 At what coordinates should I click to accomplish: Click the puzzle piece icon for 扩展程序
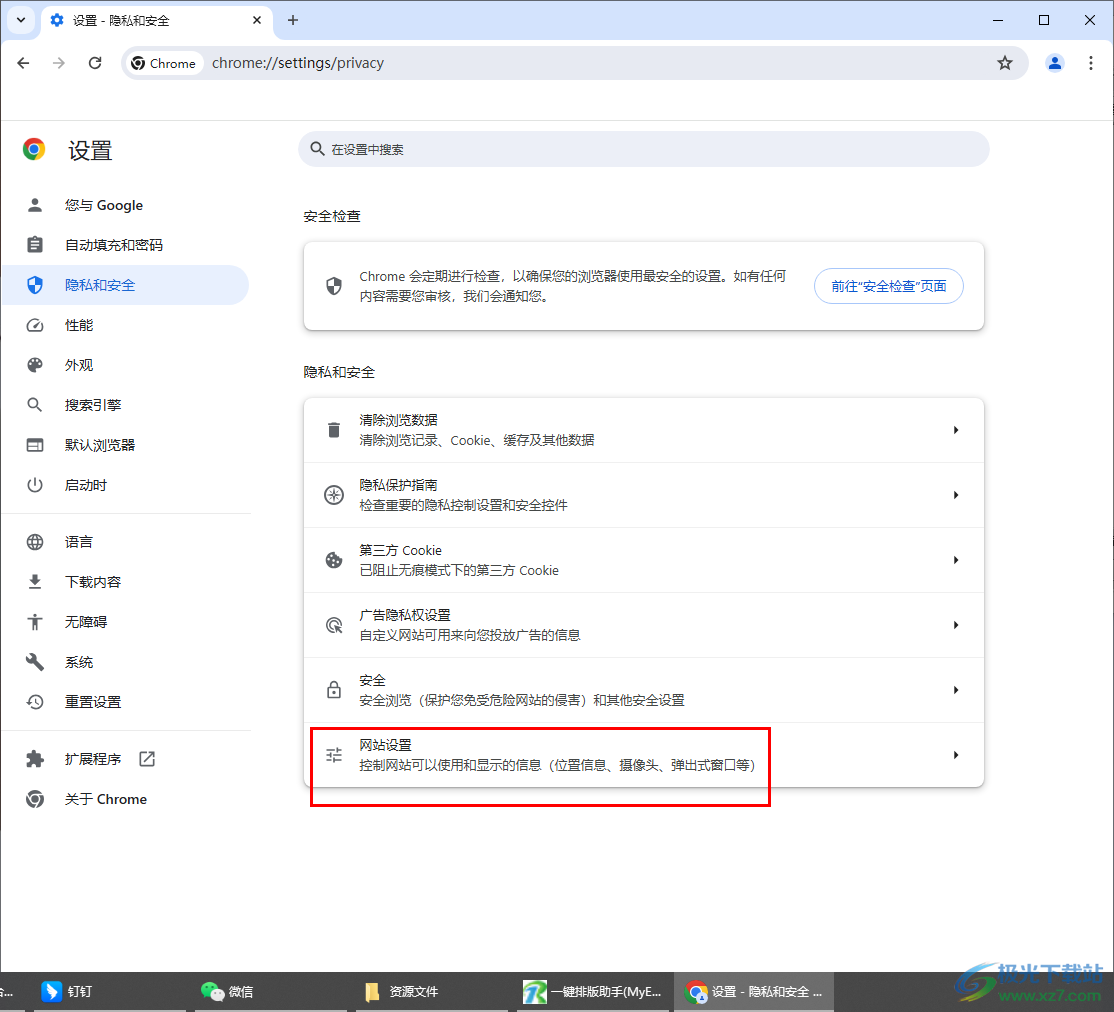[35, 759]
